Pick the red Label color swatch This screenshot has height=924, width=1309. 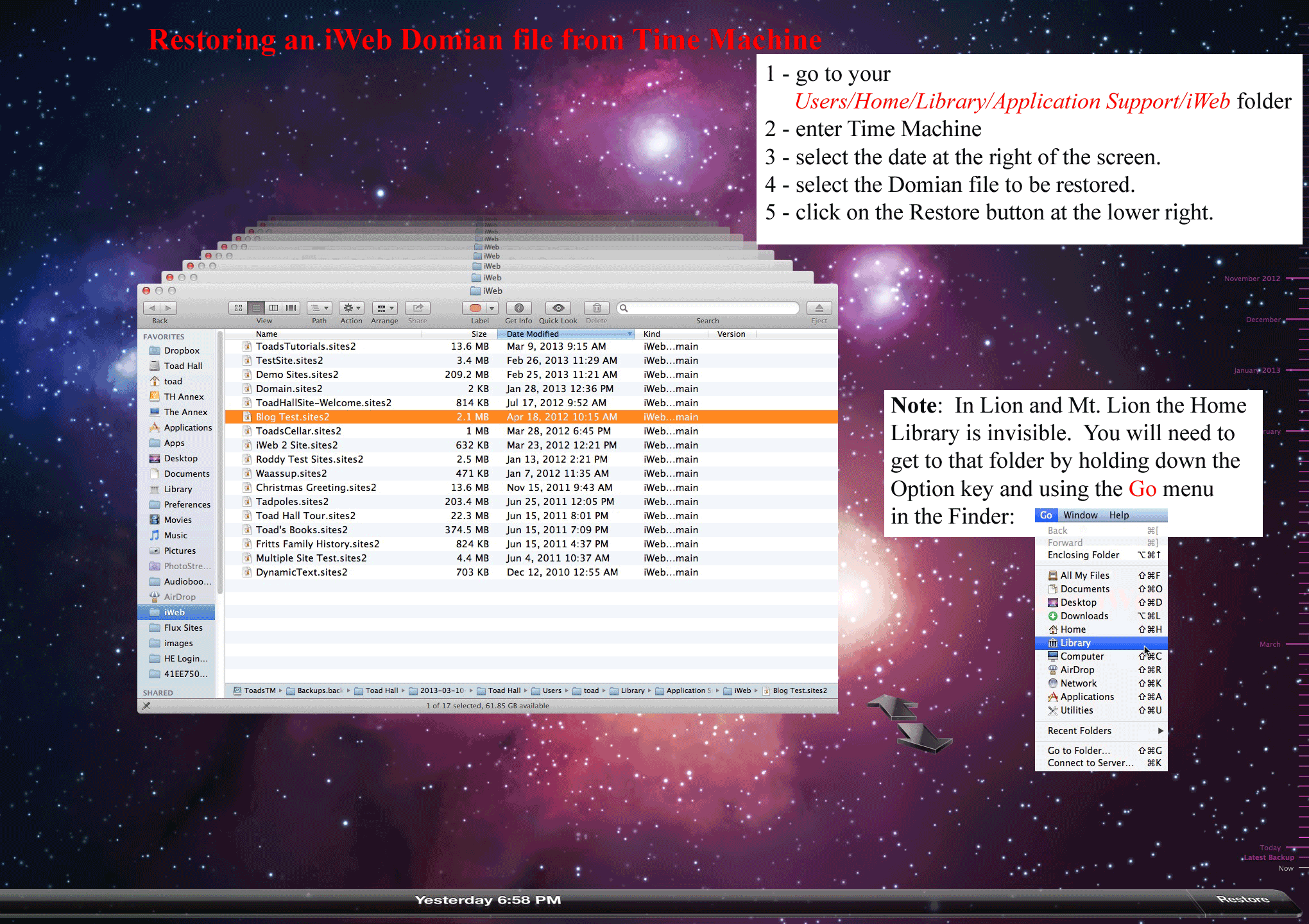pos(475,308)
